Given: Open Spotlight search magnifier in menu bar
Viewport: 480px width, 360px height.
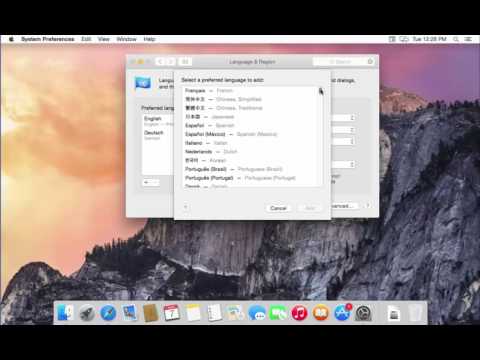Looking at the screenshot, I should click(456, 39).
